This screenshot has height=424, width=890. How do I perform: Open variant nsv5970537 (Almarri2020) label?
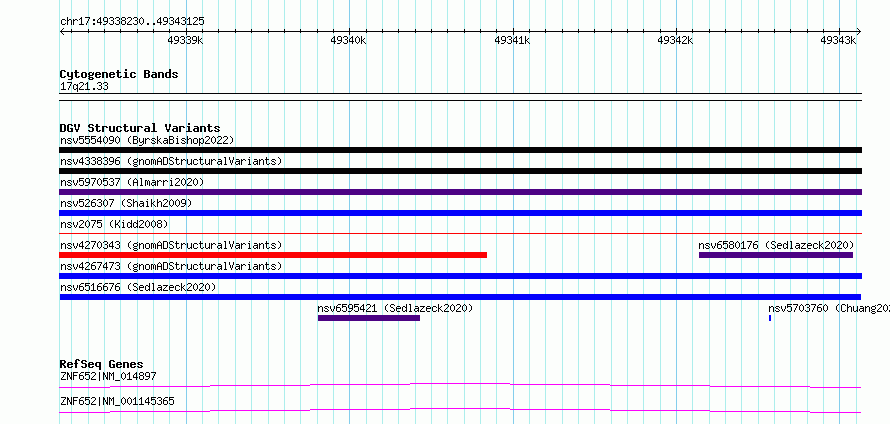tap(132, 182)
